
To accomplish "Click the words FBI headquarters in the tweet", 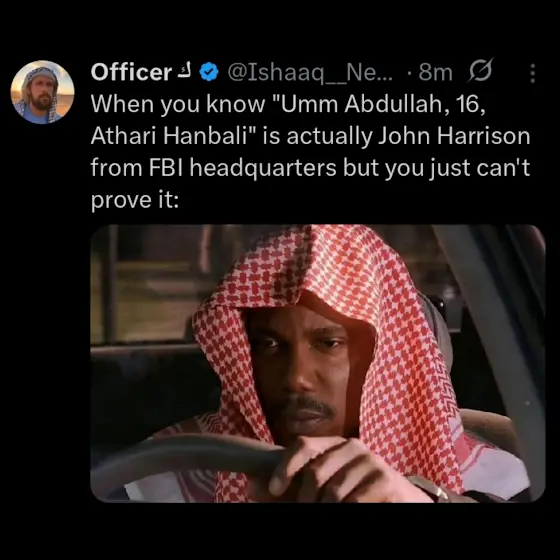I will pyautogui.click(x=242, y=168).
